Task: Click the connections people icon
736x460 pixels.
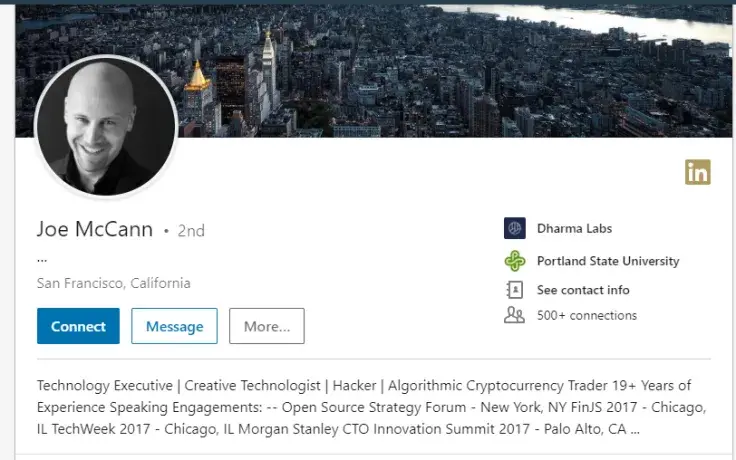Action: [x=515, y=315]
